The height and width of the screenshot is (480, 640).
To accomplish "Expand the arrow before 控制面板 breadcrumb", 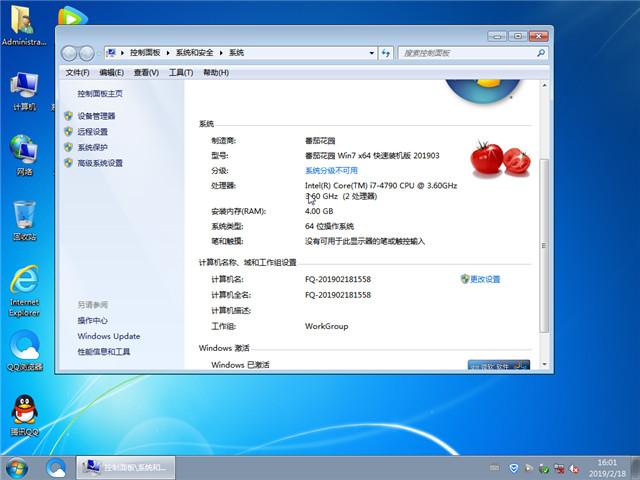I will click(122, 53).
